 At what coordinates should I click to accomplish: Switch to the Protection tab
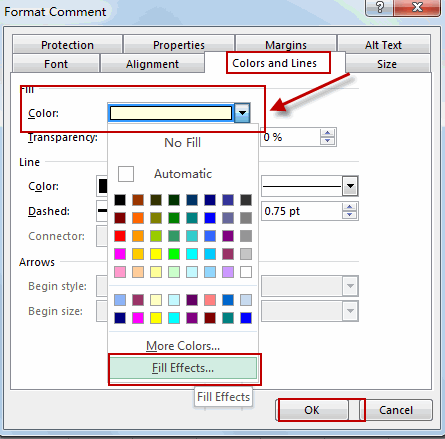[67, 45]
